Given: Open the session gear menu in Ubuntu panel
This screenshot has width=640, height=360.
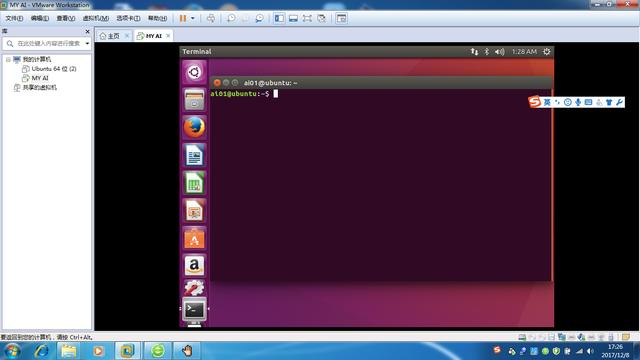Looking at the screenshot, I should (x=547, y=51).
